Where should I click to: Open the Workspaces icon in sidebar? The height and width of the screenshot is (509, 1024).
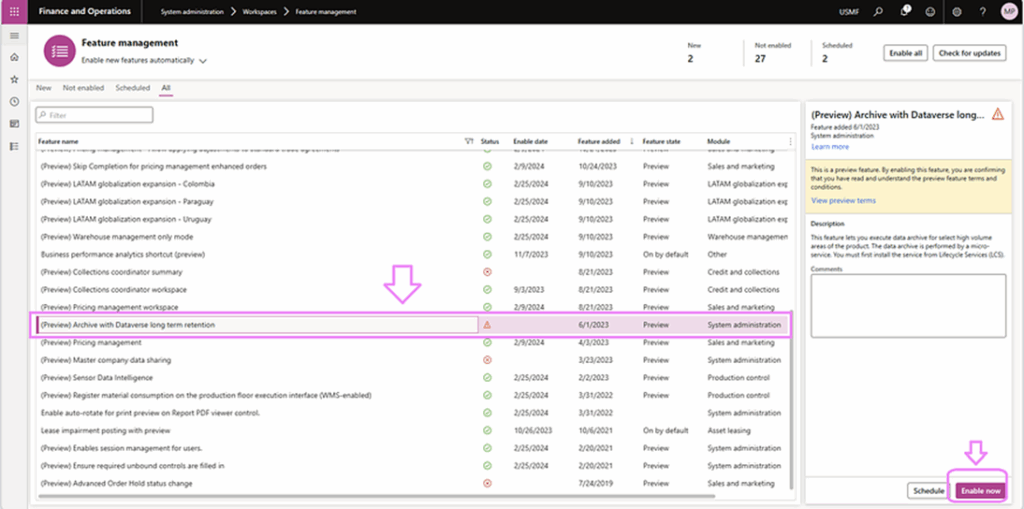[14, 124]
